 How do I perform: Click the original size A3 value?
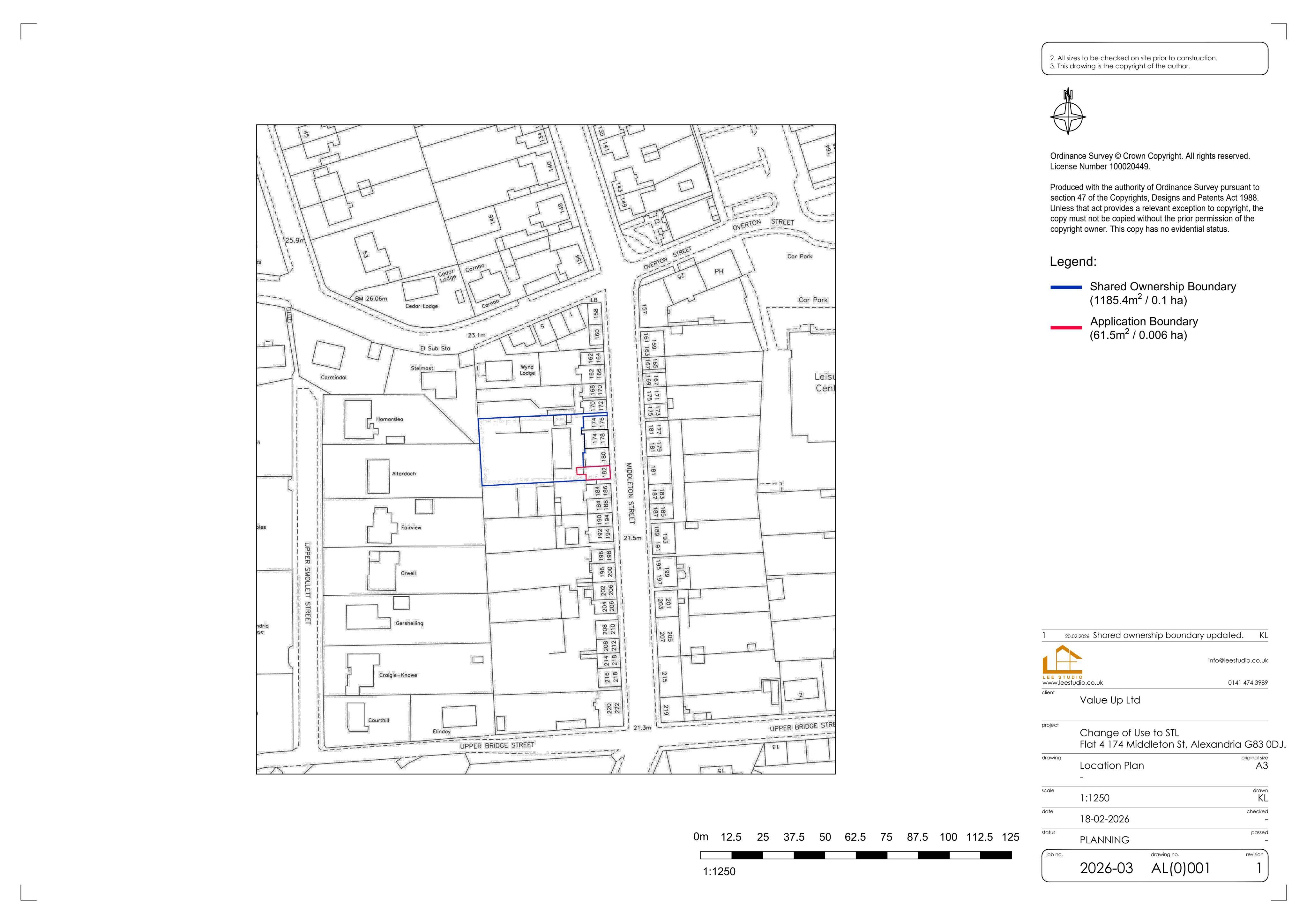click(x=1262, y=766)
